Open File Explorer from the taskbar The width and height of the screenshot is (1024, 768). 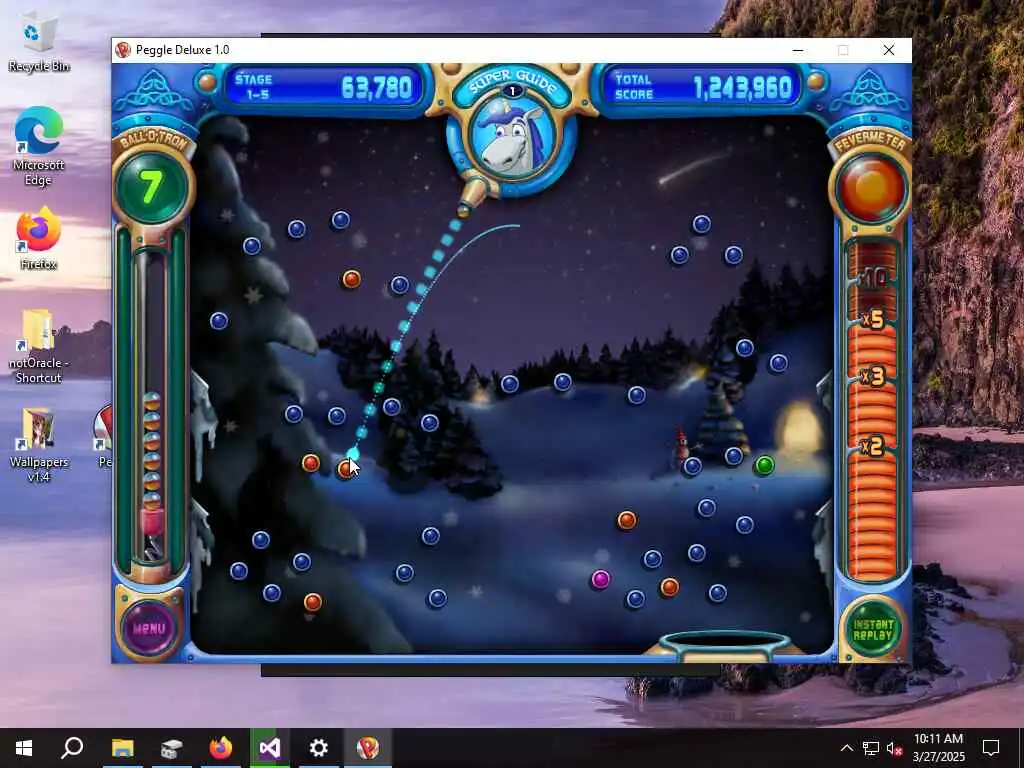point(122,748)
